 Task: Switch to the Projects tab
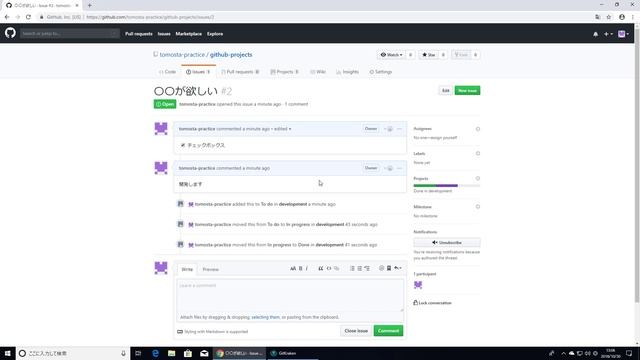pyautogui.click(x=284, y=72)
